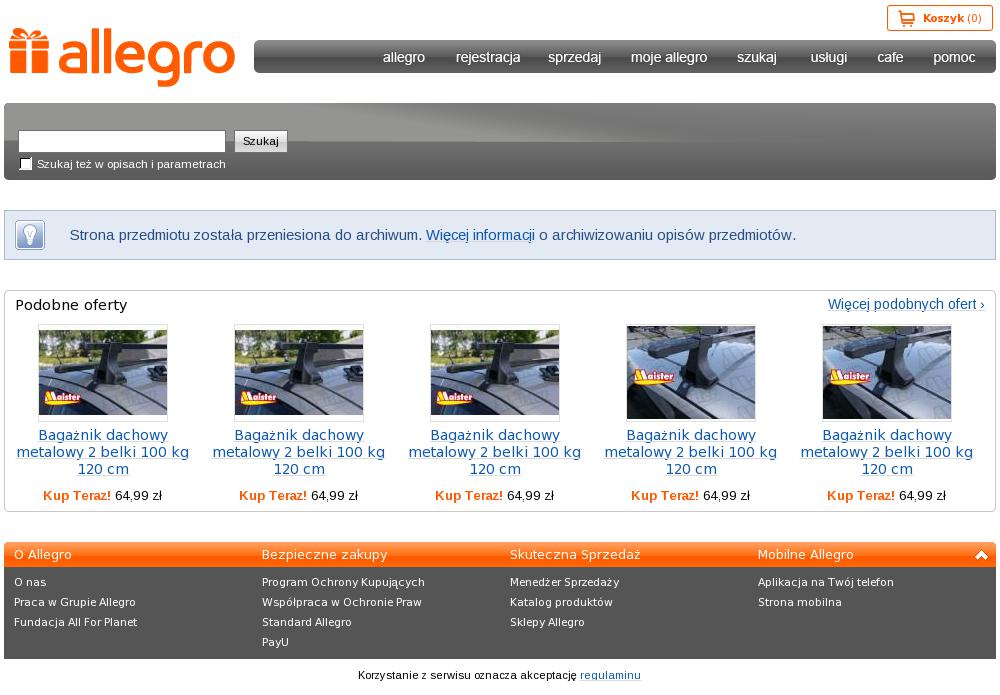Click the 'Podobne oferty' section heading
This screenshot has height=695, width=1000.
click(x=71, y=305)
